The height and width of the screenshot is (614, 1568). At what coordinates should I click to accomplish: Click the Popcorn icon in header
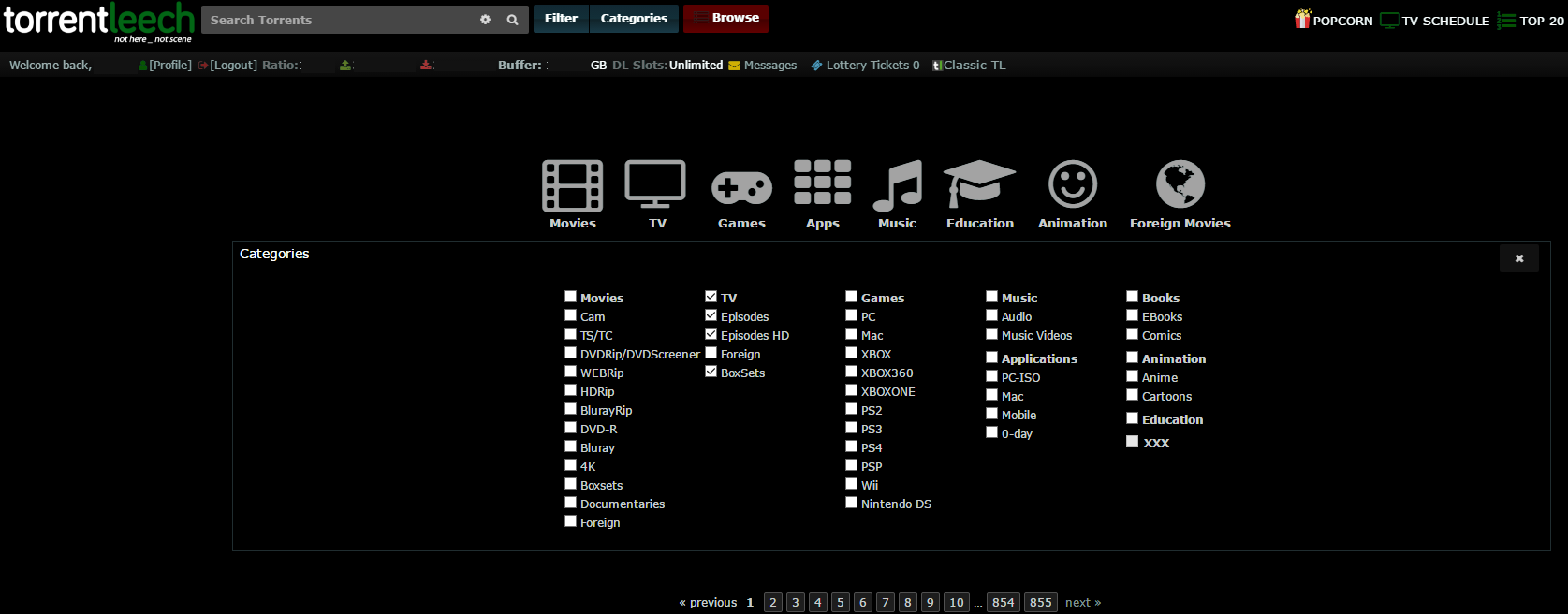point(1302,19)
